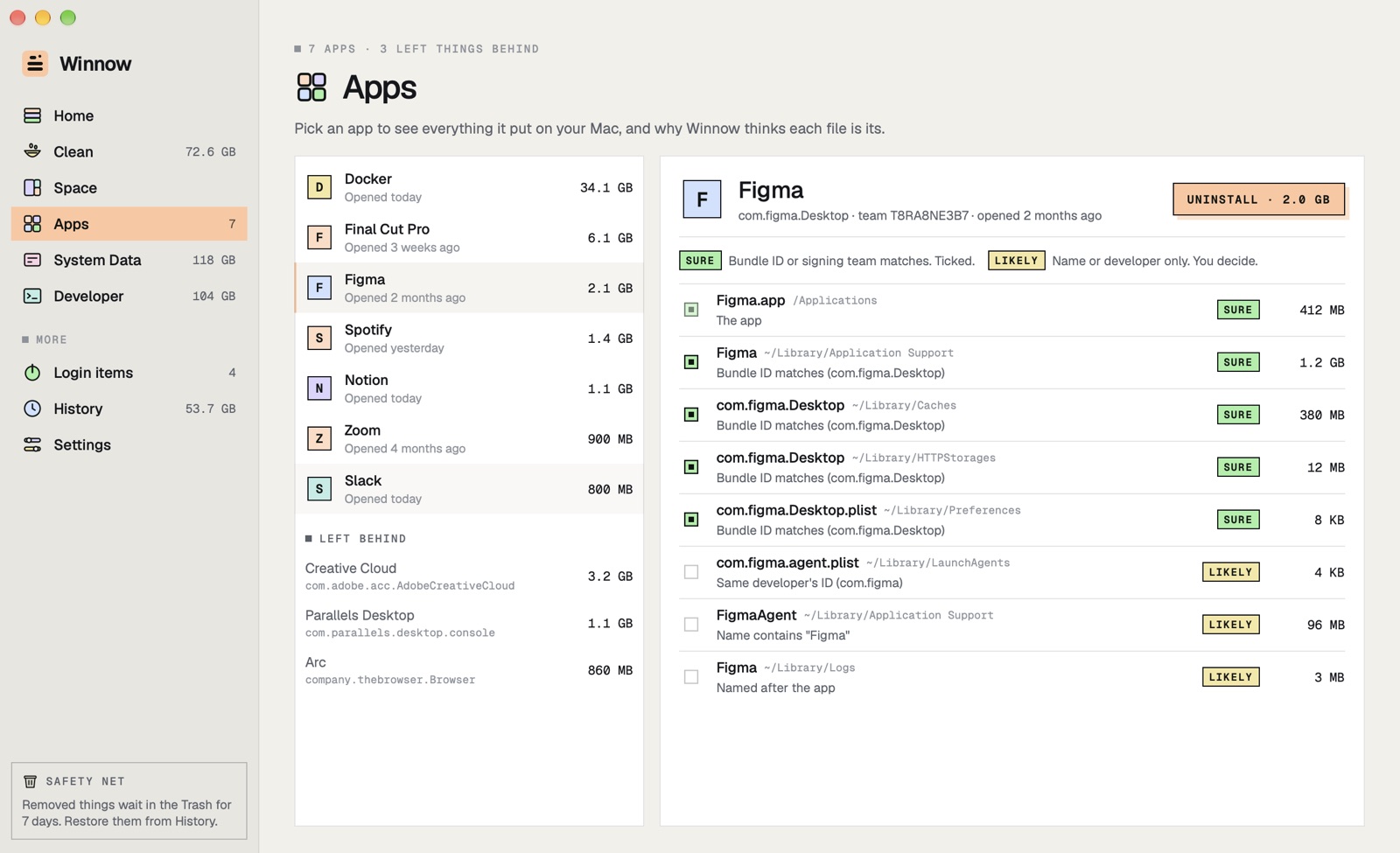Screen dimensions: 1400x853
Task: Click the Notion letter N tile
Action: 319,388
